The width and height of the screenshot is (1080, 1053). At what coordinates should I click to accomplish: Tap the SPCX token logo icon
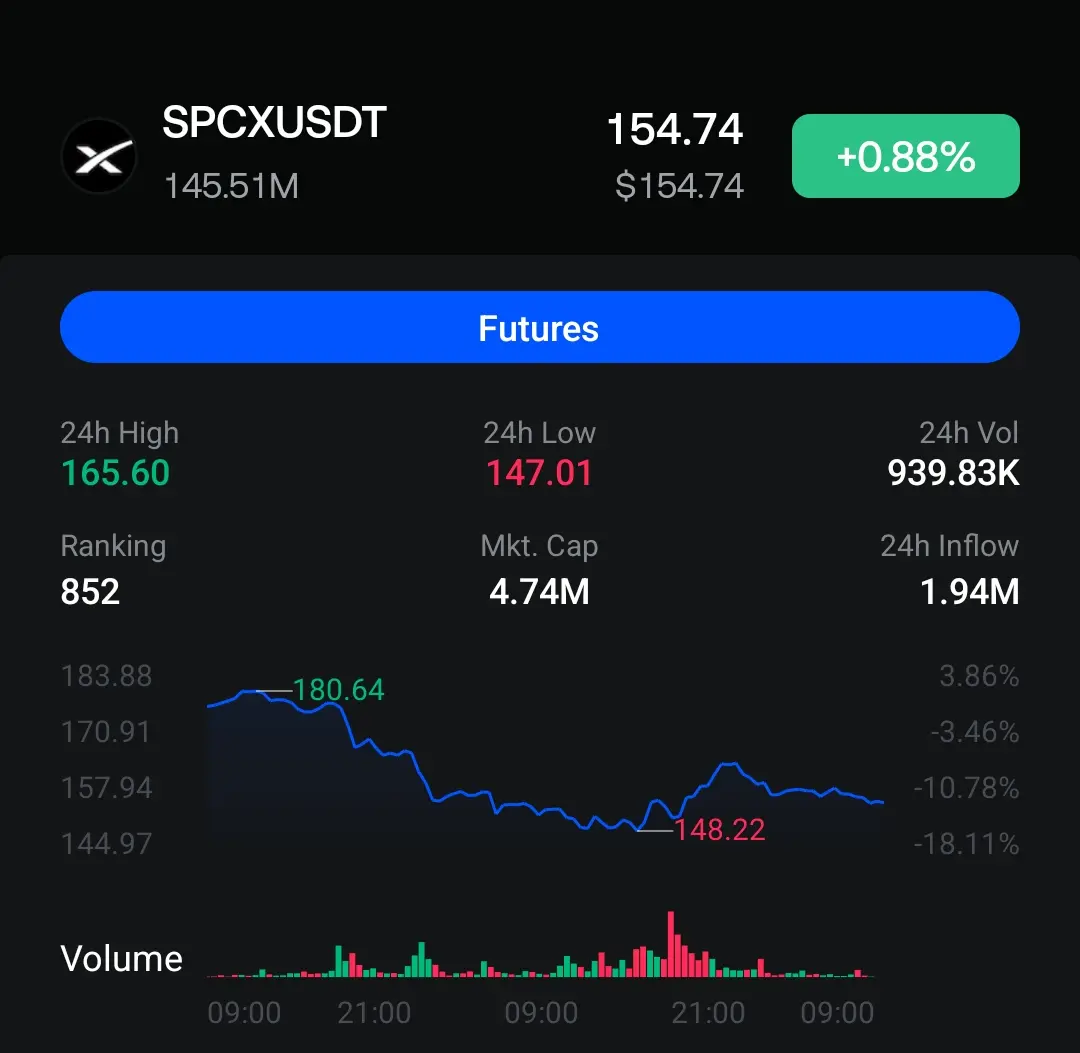99,156
